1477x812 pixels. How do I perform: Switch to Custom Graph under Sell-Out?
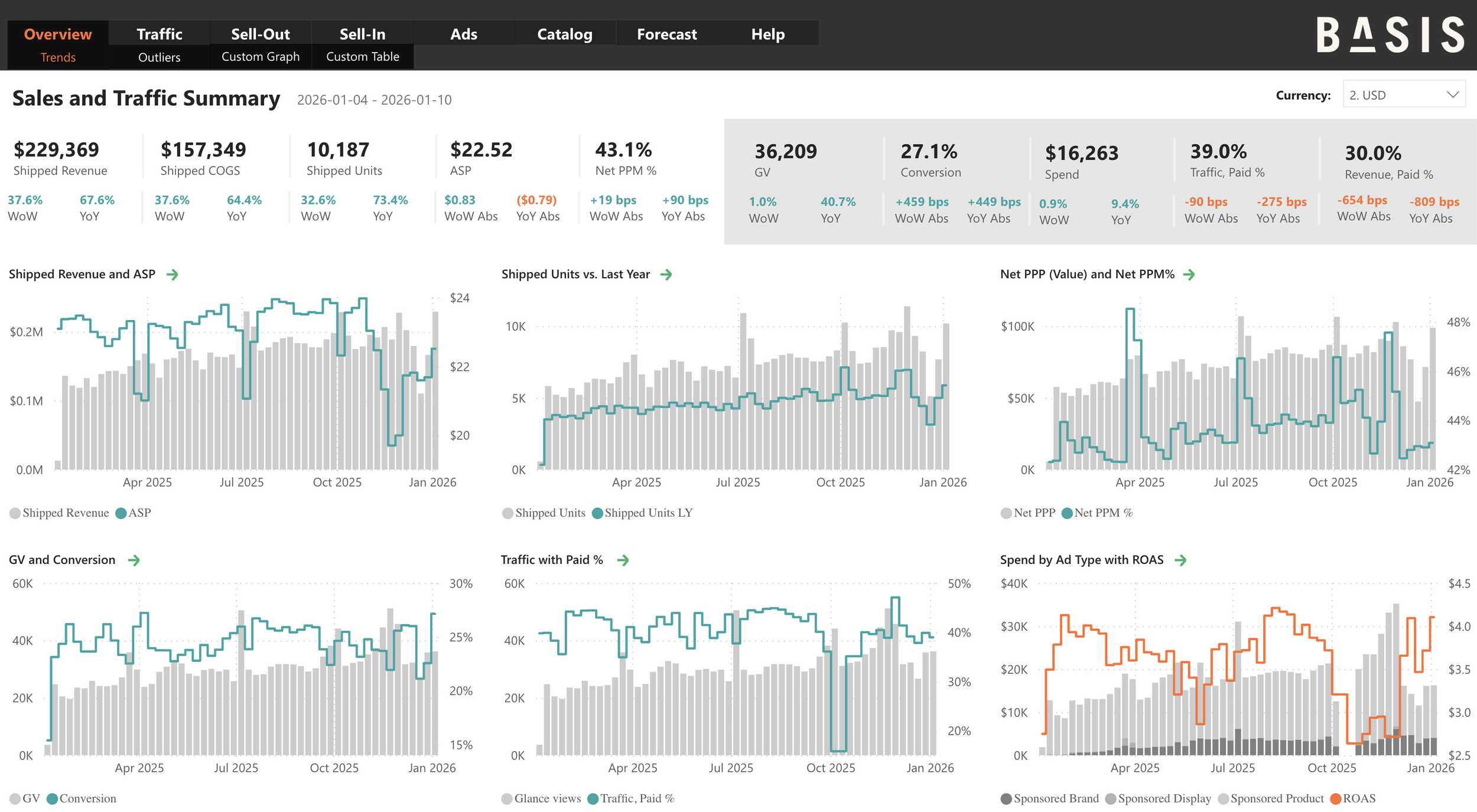click(259, 57)
